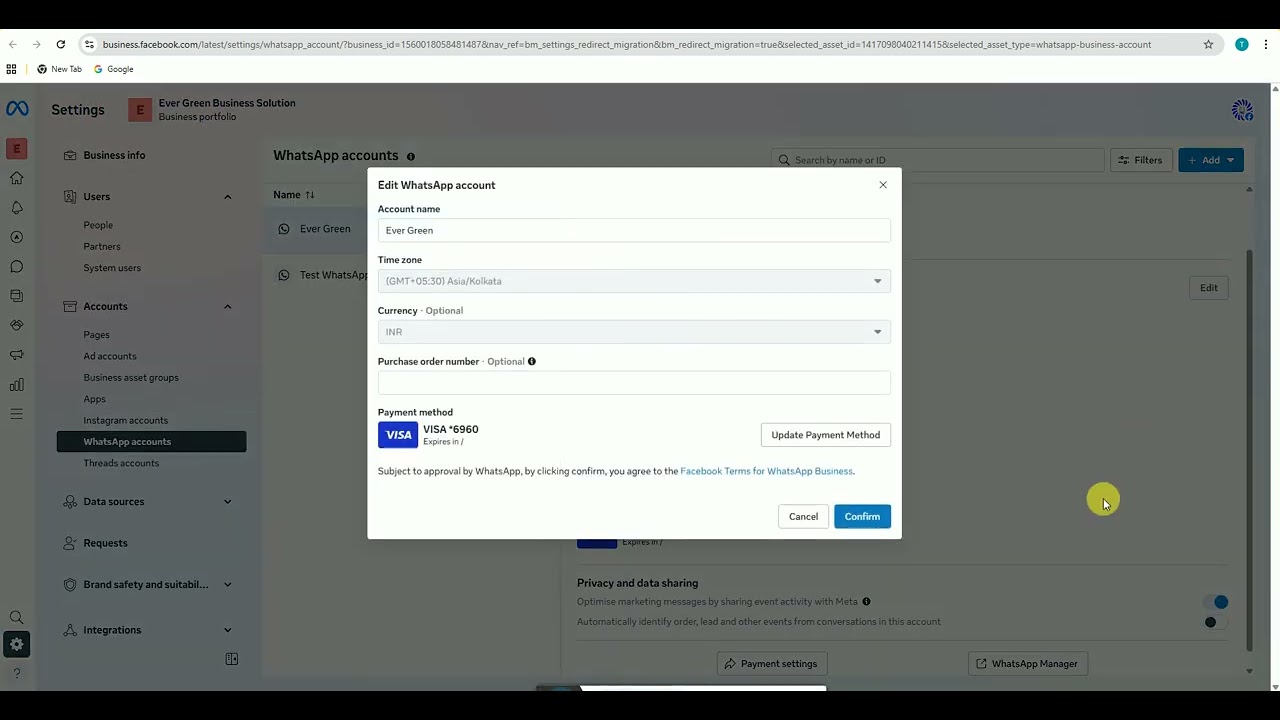Click the Purchase order number info icon

point(532,361)
